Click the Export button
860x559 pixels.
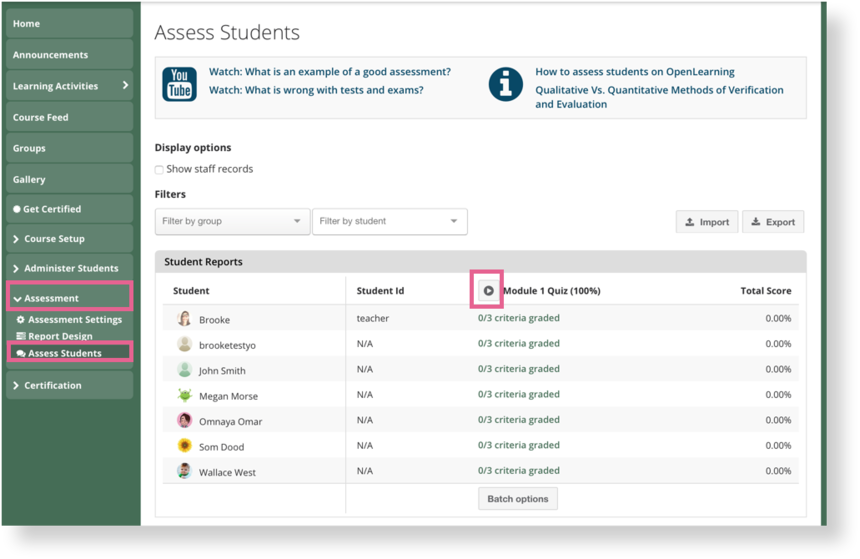point(773,222)
